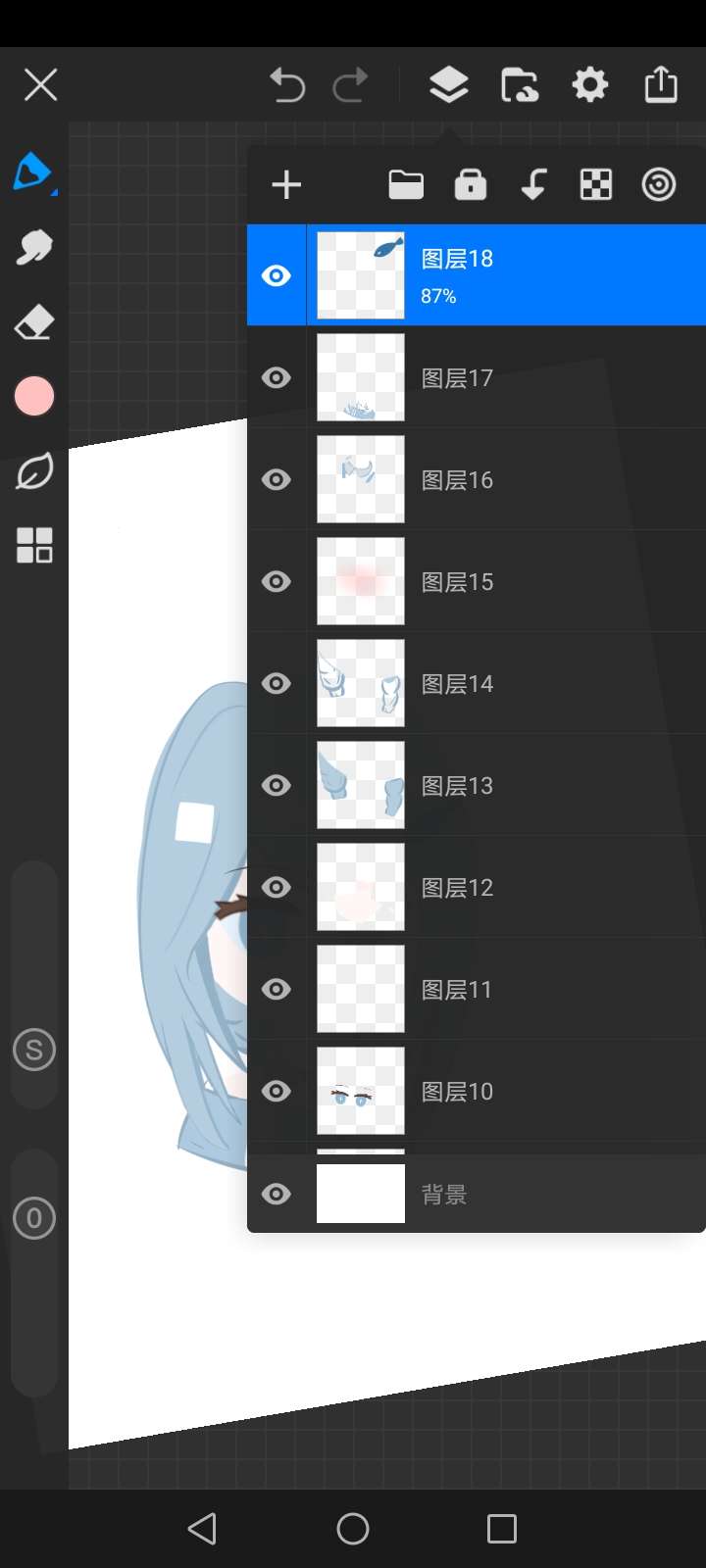Open the pink color swatch
This screenshot has width=706, height=1568.
[x=34, y=397]
